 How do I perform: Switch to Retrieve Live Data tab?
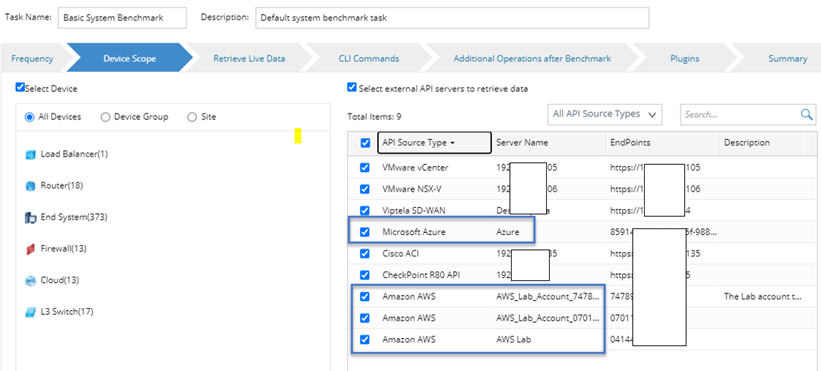[249, 59]
